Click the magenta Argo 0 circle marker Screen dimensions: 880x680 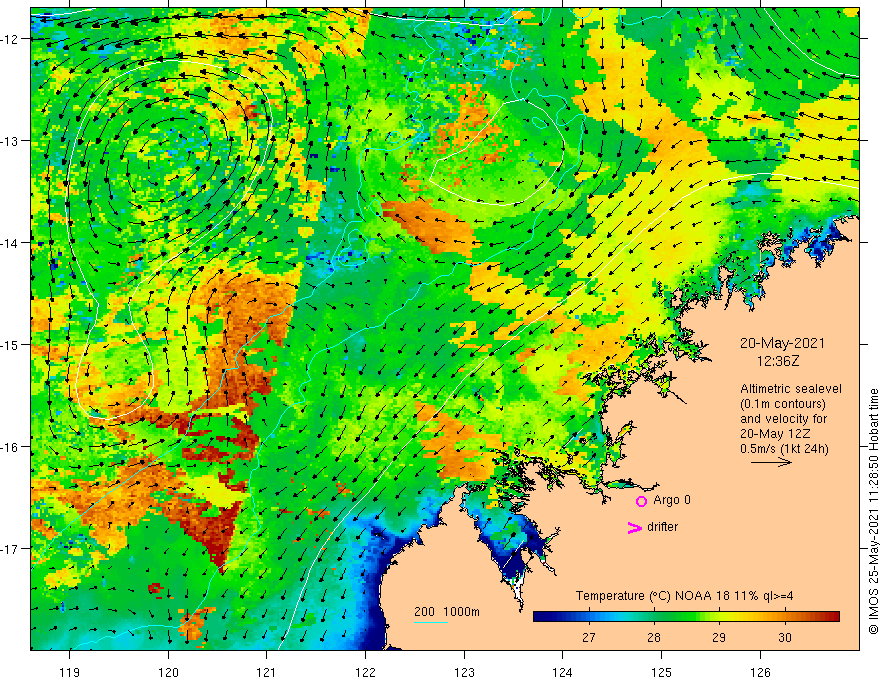[x=641, y=501]
